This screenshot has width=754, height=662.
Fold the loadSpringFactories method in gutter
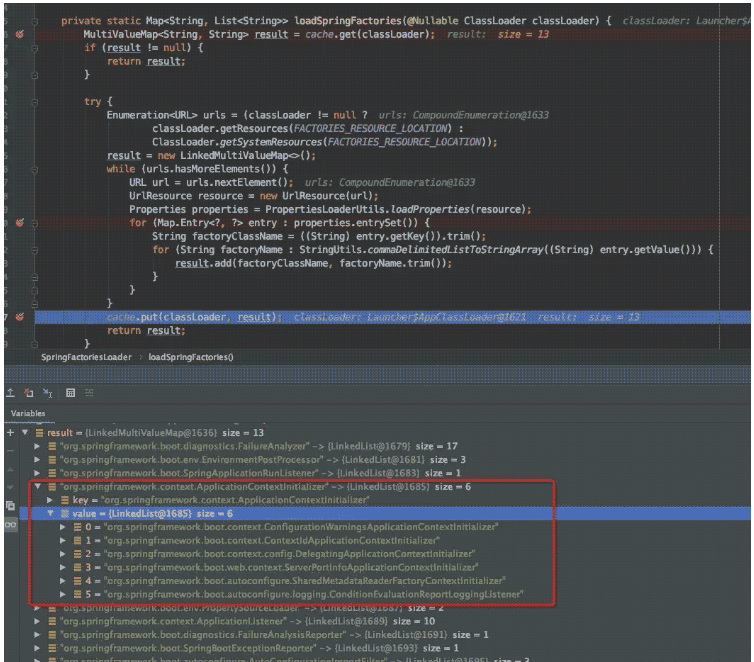tap(35, 21)
